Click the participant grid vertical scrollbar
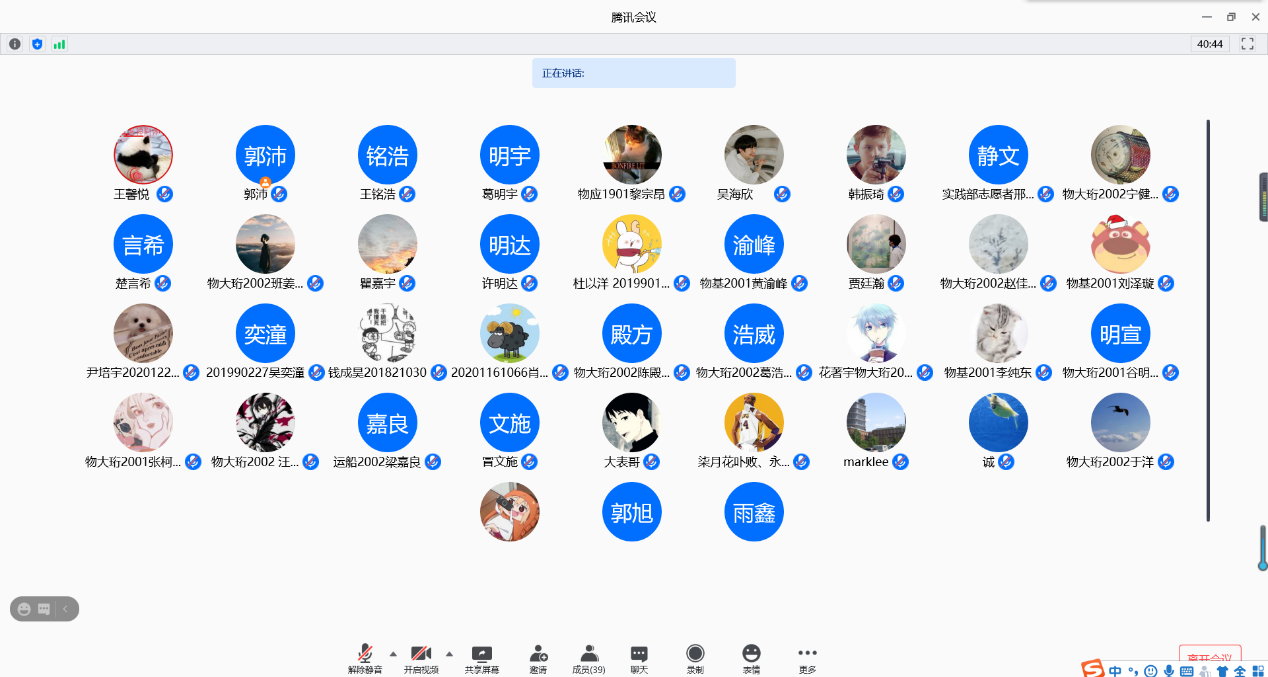 [x=1208, y=320]
